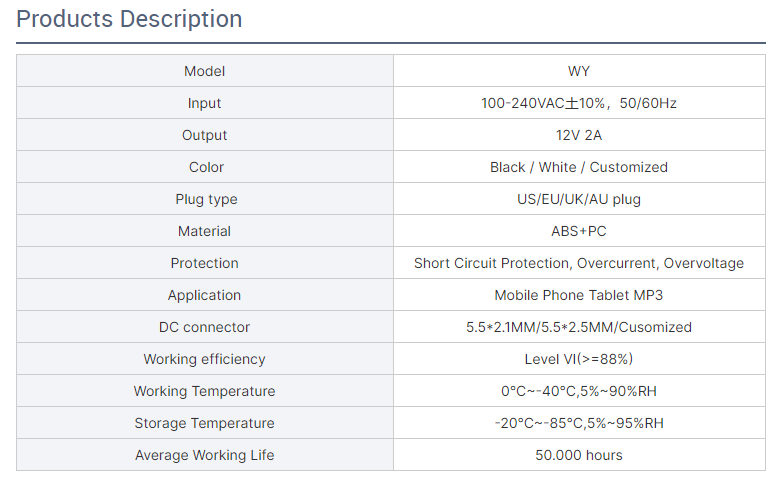Click the ABS+PC material value
The width and height of the screenshot is (777, 478).
579,231
